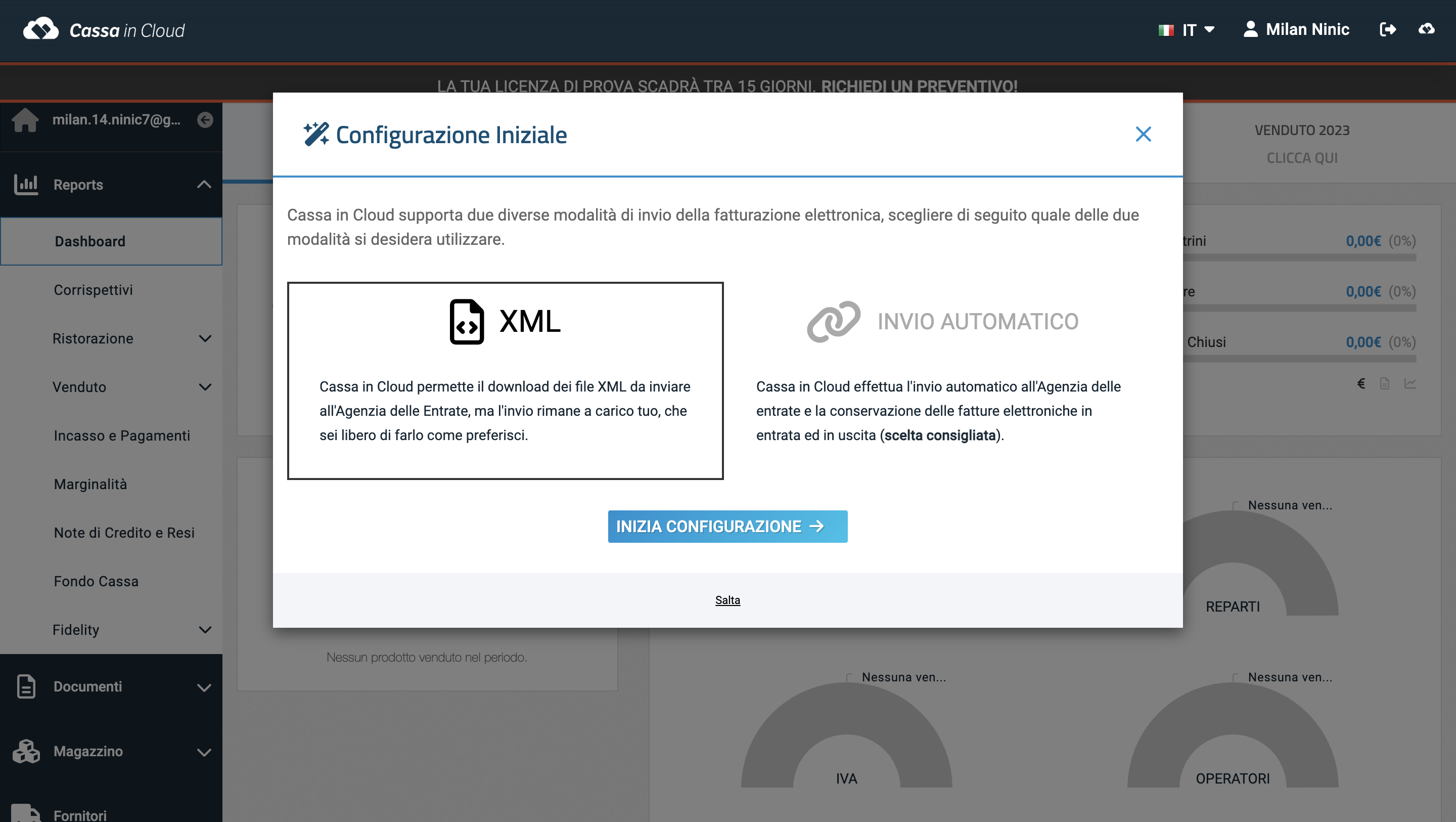Collapse sidebar with the back arrow icon
1456x822 pixels.
205,120
